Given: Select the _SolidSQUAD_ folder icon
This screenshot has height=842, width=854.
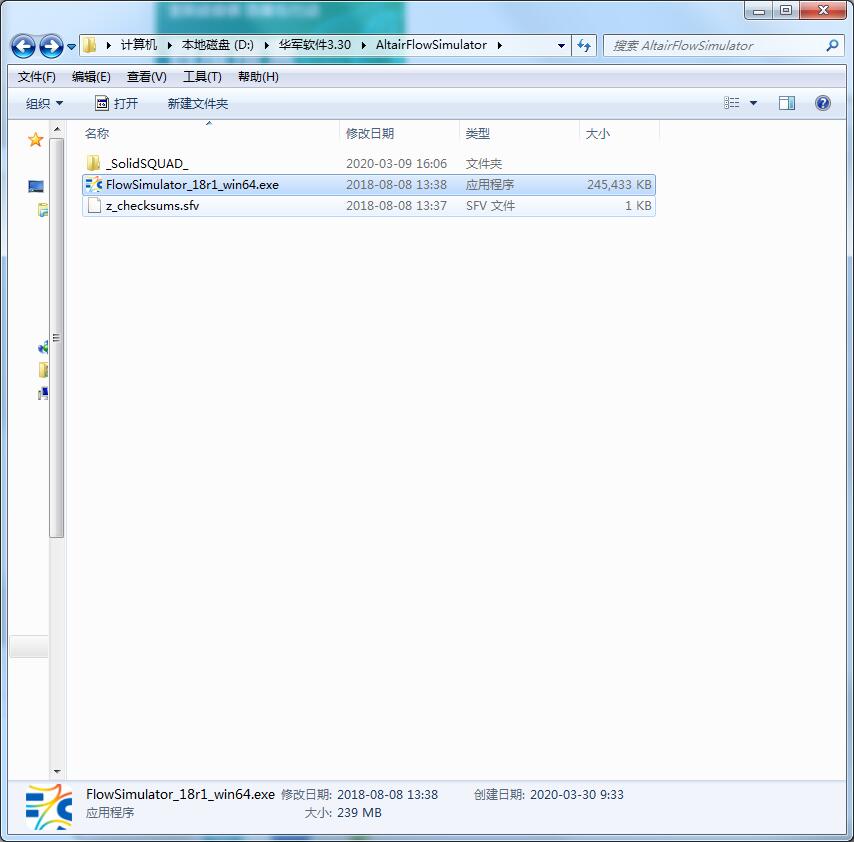Looking at the screenshot, I should pos(93,163).
